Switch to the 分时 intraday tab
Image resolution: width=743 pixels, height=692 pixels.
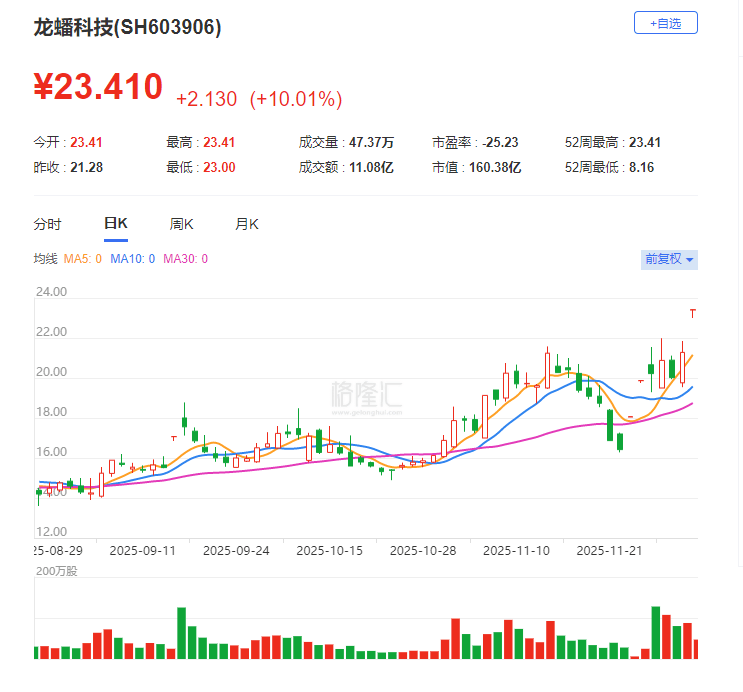(x=47, y=224)
